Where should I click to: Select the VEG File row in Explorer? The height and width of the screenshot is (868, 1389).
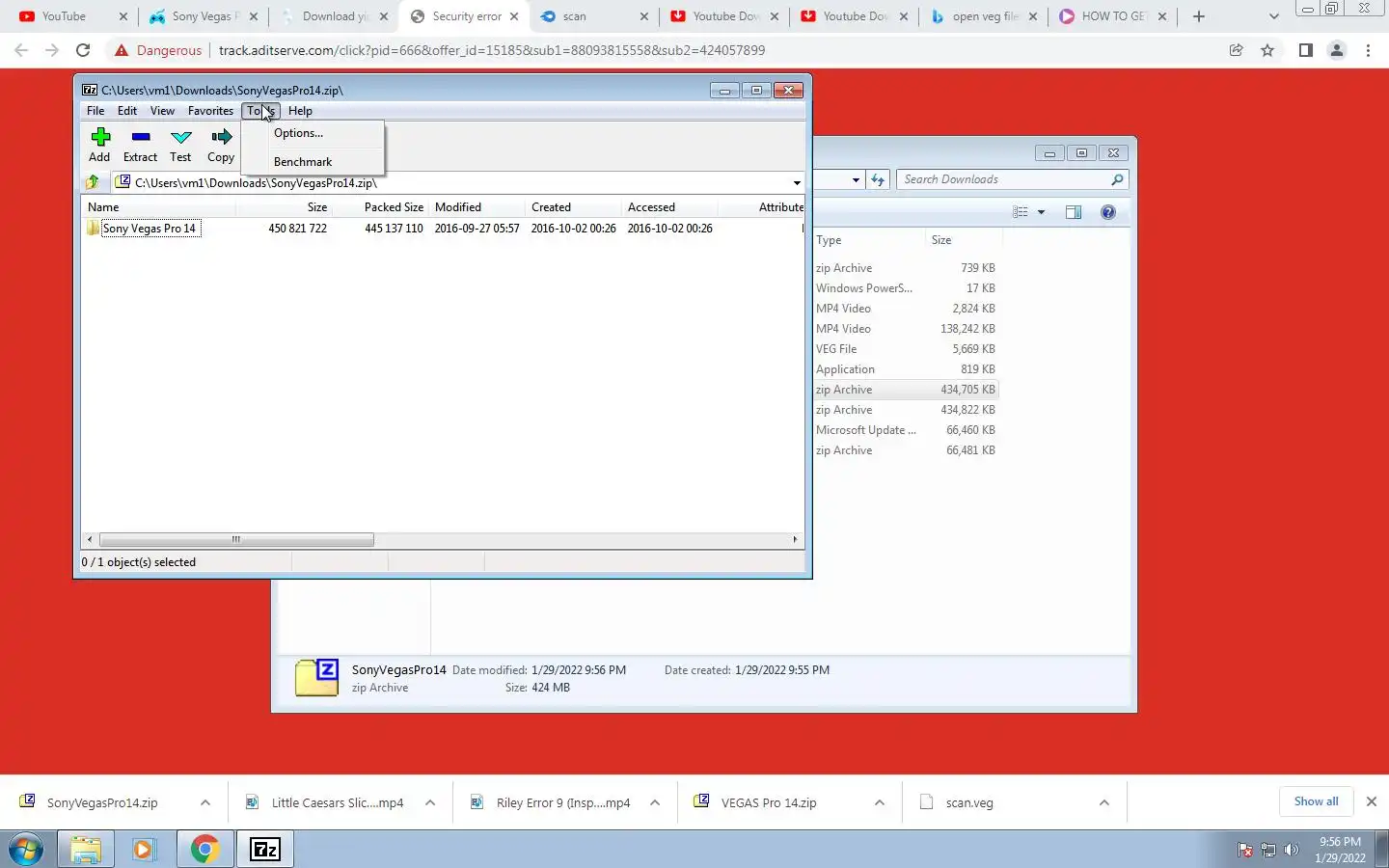point(905,349)
